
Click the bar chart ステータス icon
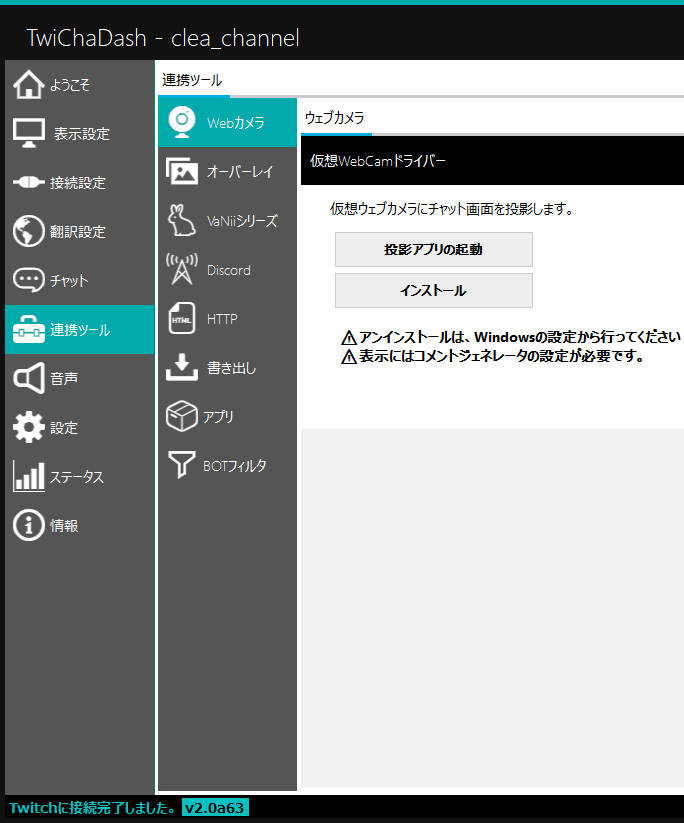click(x=28, y=476)
